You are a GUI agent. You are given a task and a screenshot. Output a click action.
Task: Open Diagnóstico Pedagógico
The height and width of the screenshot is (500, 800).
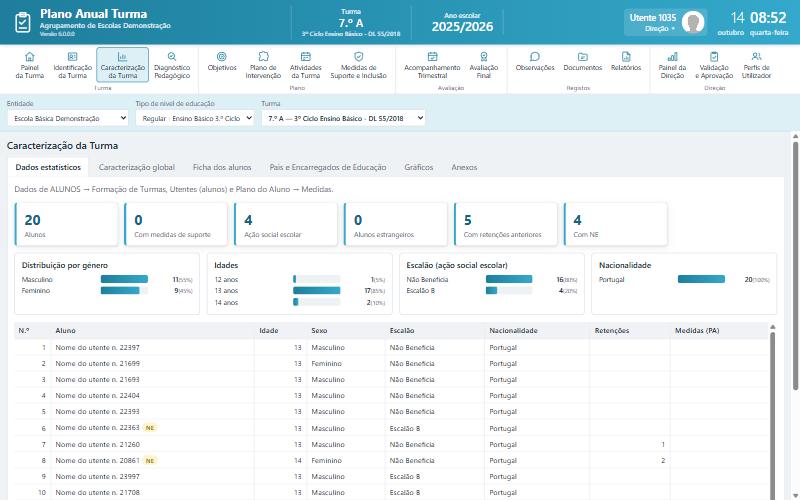[x=172, y=65]
